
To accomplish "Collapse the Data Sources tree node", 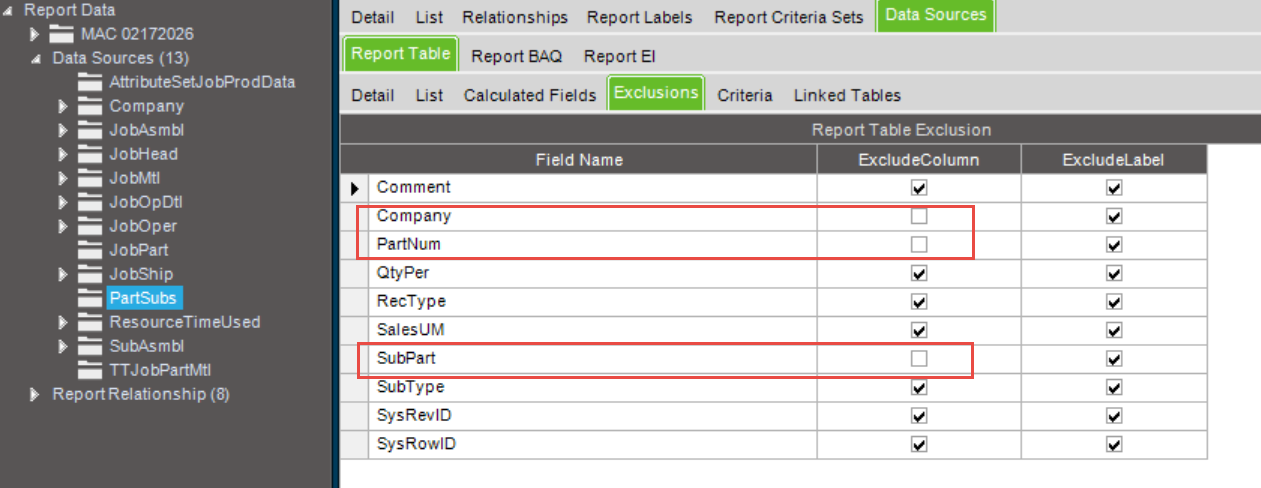I will [x=36, y=59].
